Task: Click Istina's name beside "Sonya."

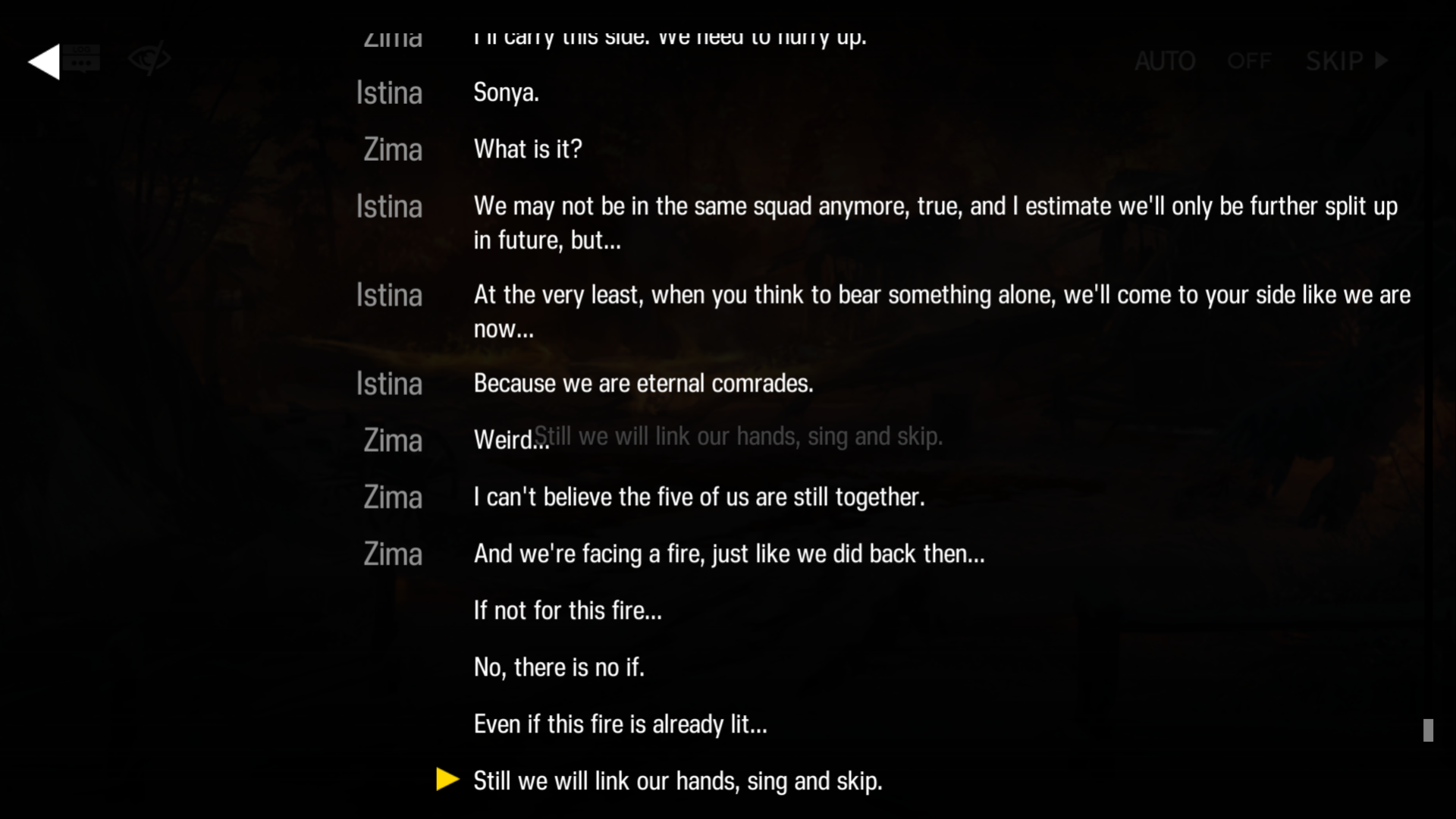Action: (389, 93)
